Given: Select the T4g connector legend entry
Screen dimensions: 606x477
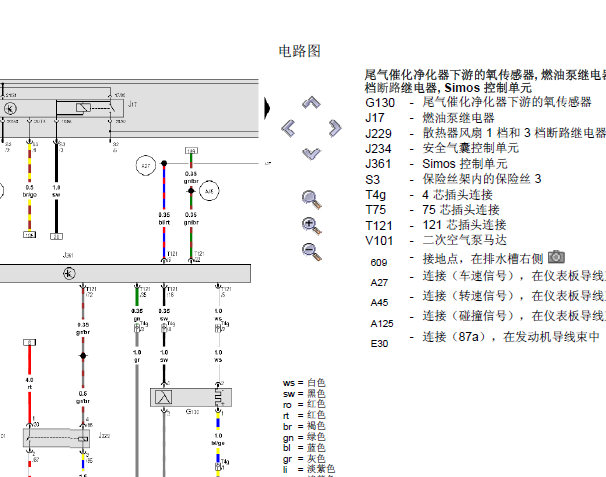Looking at the screenshot, I should click(x=429, y=195).
